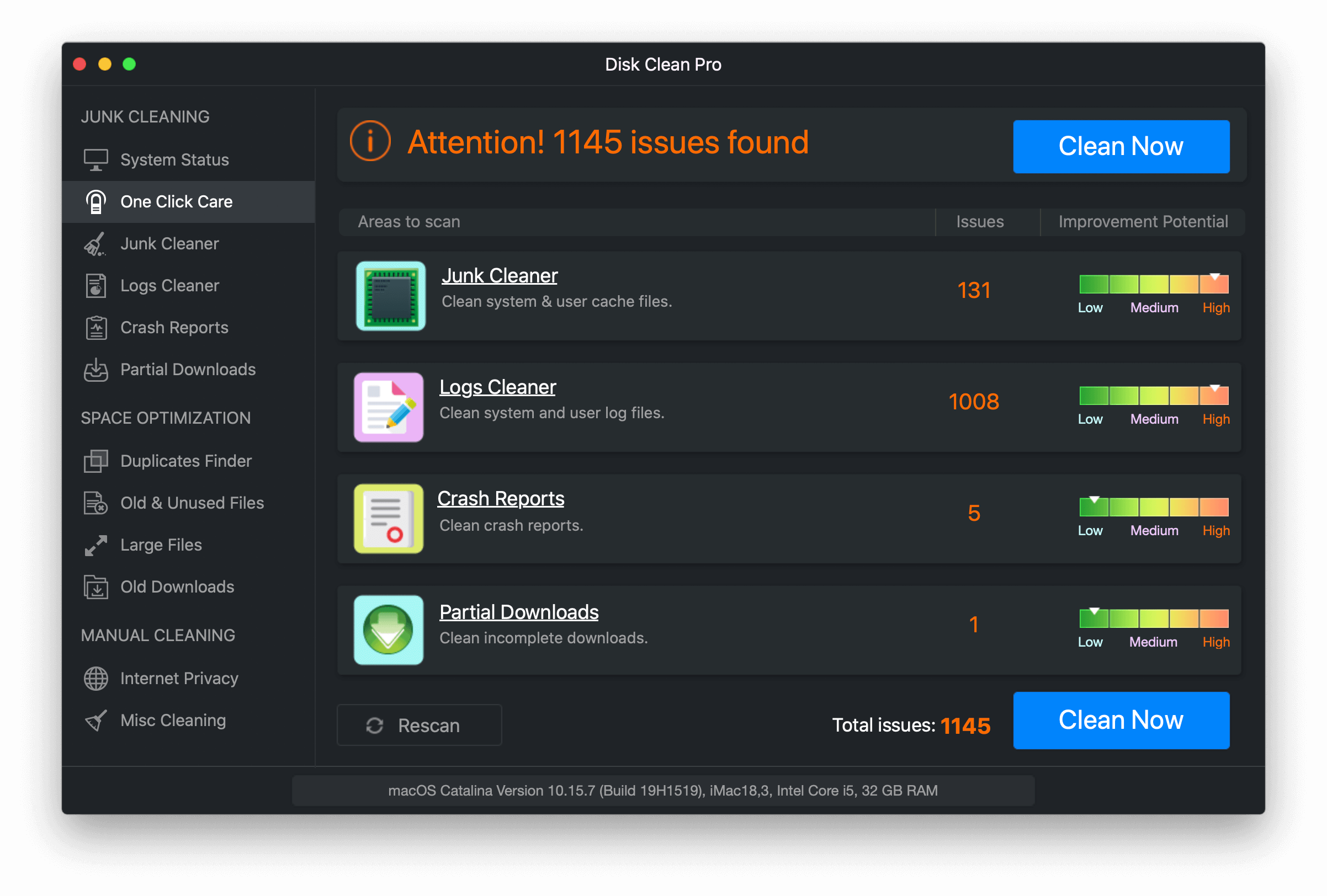Image resolution: width=1327 pixels, height=896 pixels.
Task: Open System Status in the sidebar
Action: coord(188,160)
